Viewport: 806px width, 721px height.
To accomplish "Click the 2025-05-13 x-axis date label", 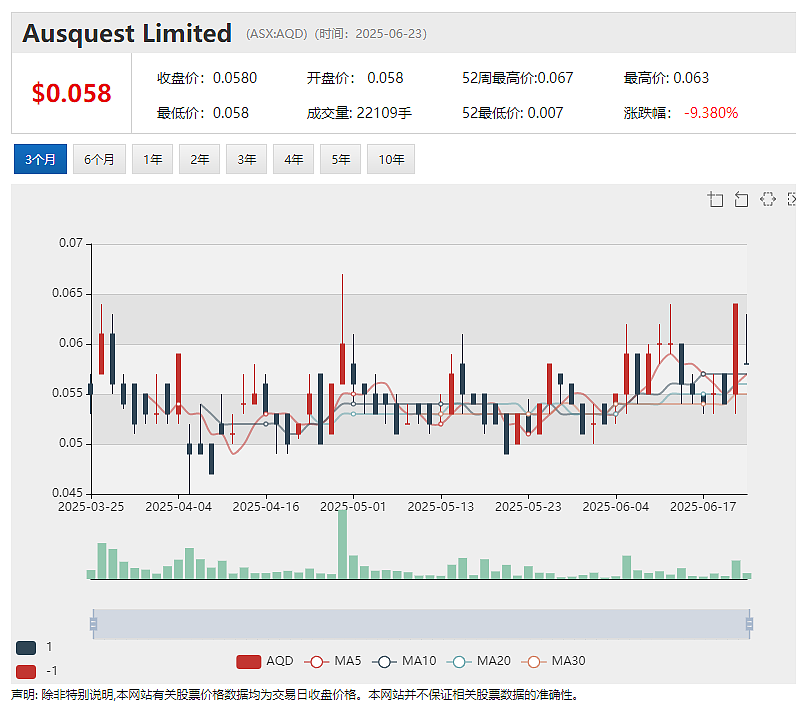I will 441,507.
